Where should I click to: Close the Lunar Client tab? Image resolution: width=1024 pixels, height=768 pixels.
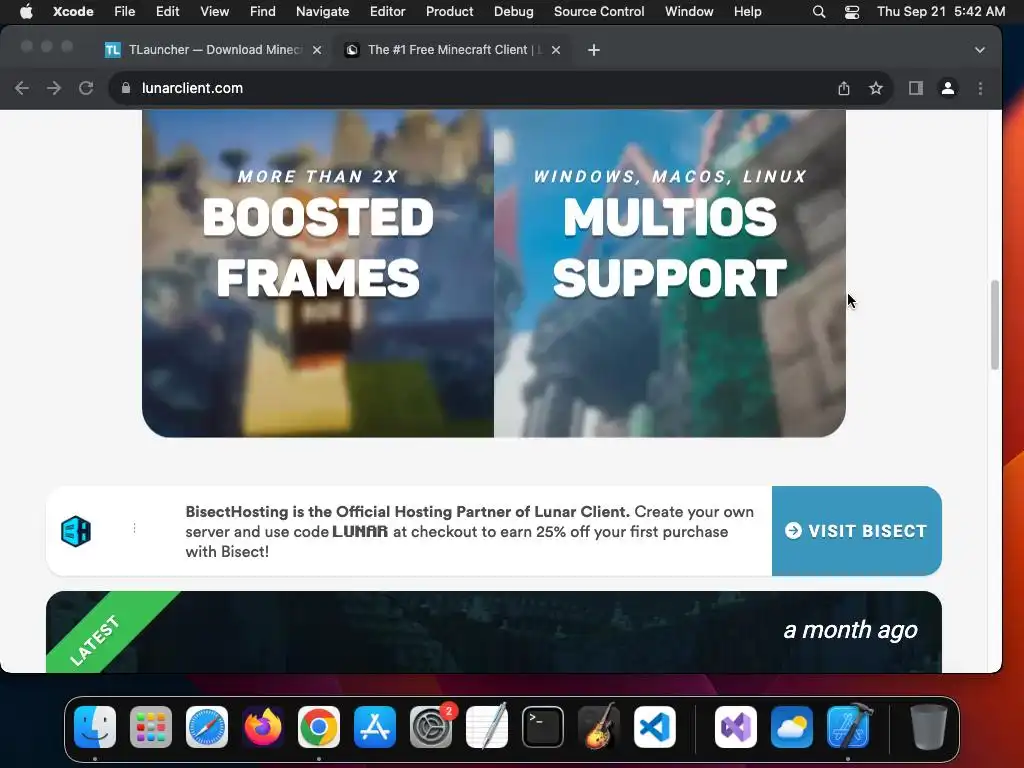(x=556, y=50)
